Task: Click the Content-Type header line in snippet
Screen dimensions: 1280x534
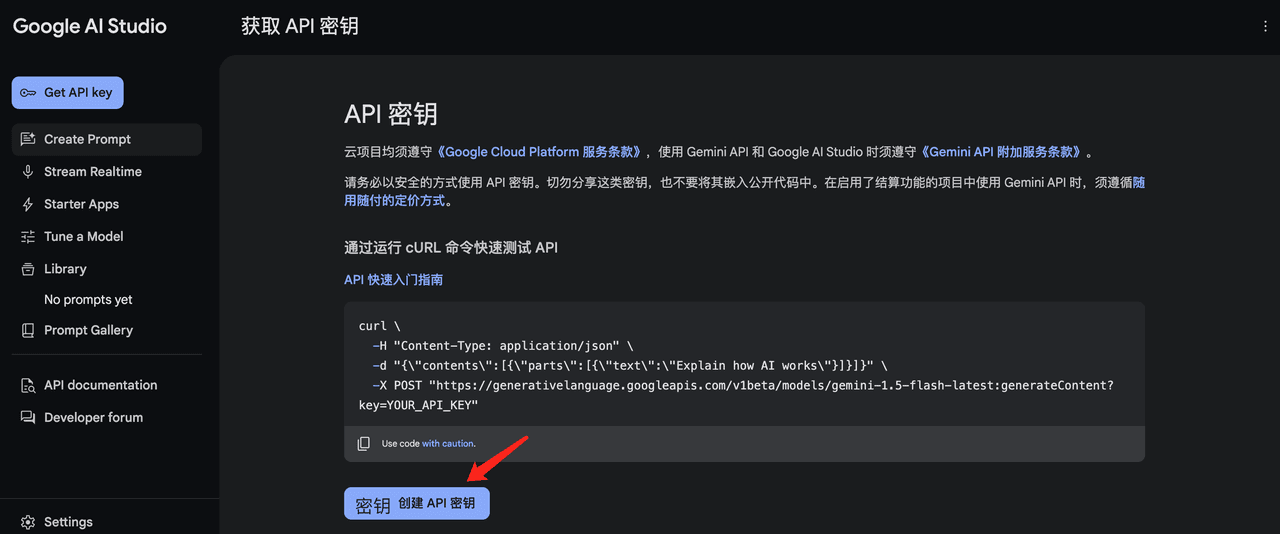Action: 503,346
